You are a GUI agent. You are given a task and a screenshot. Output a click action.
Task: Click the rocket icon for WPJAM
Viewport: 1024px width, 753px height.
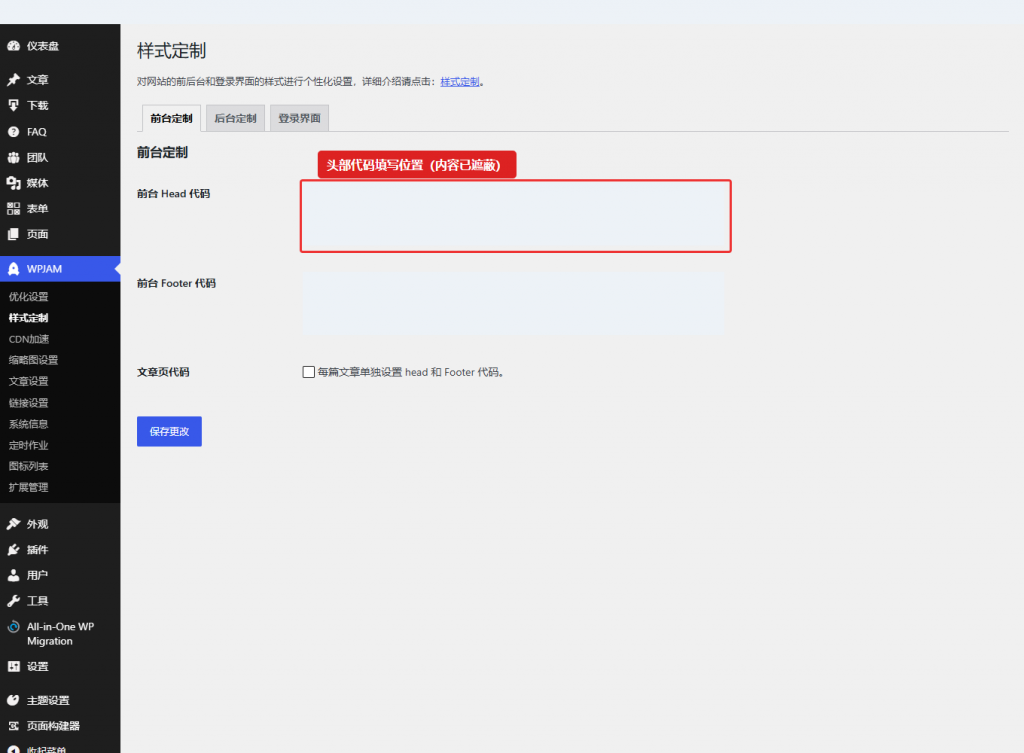(13, 268)
